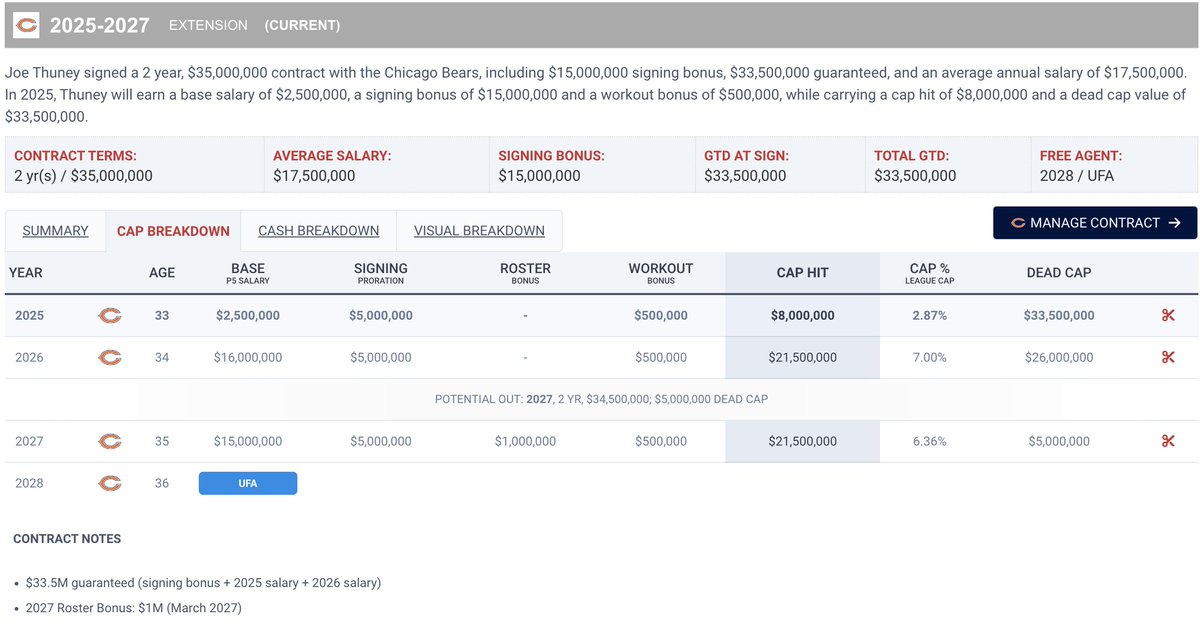Viewport: 1200px width, 629px height.
Task: Click the 2.87% cap percentage
Action: pyautogui.click(x=929, y=316)
